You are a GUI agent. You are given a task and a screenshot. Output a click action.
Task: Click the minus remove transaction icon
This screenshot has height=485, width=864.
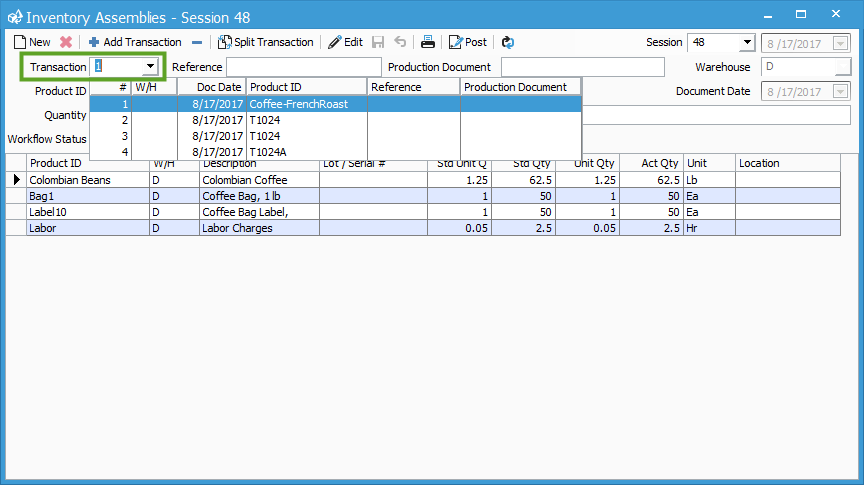tap(197, 42)
